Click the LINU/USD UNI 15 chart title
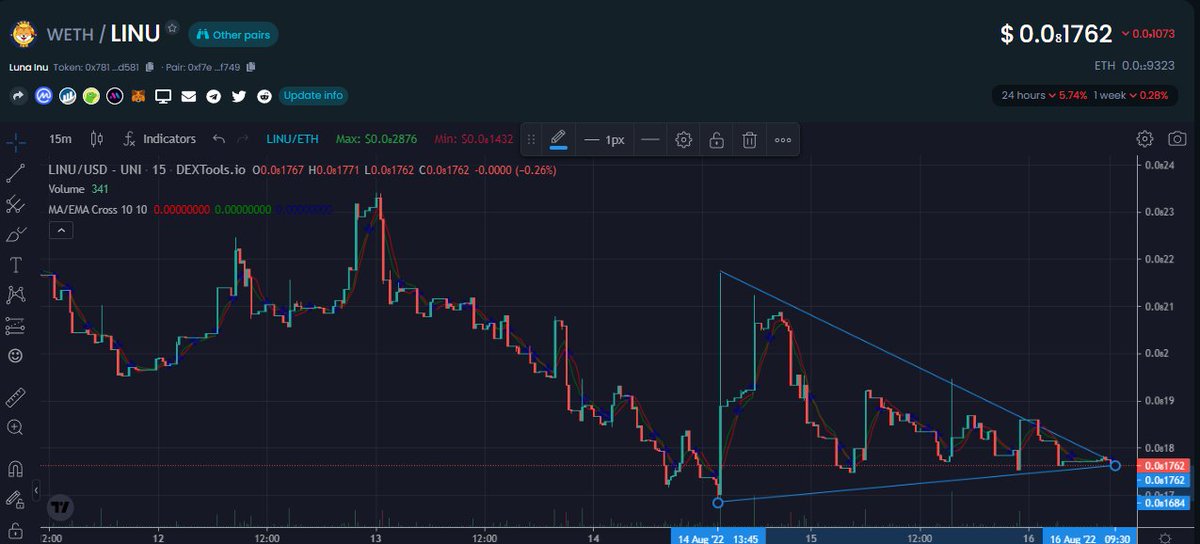The height and width of the screenshot is (544, 1200). tap(147, 170)
